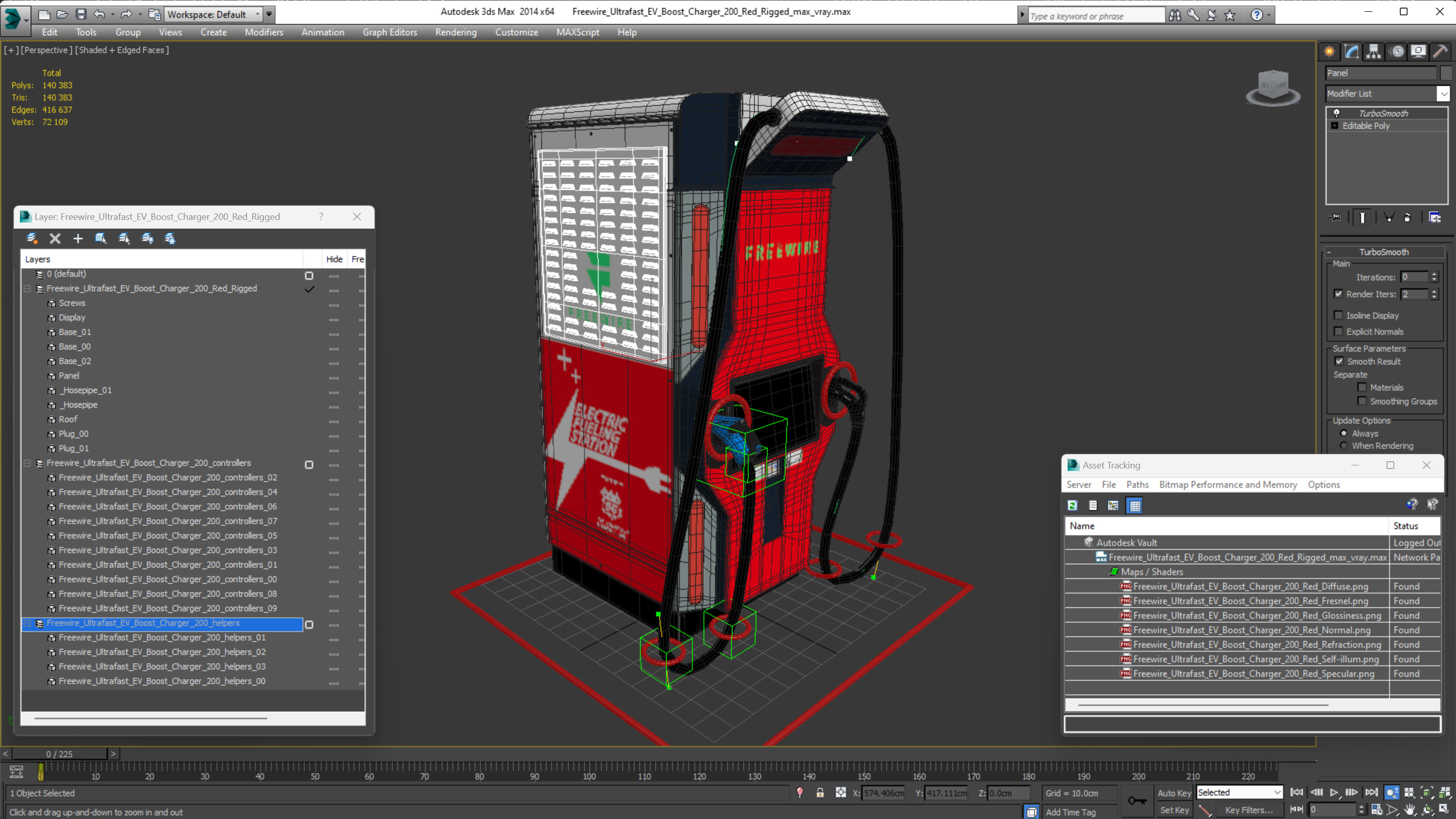Expand the Editable Poly modifier plus box

pyautogui.click(x=1335, y=126)
